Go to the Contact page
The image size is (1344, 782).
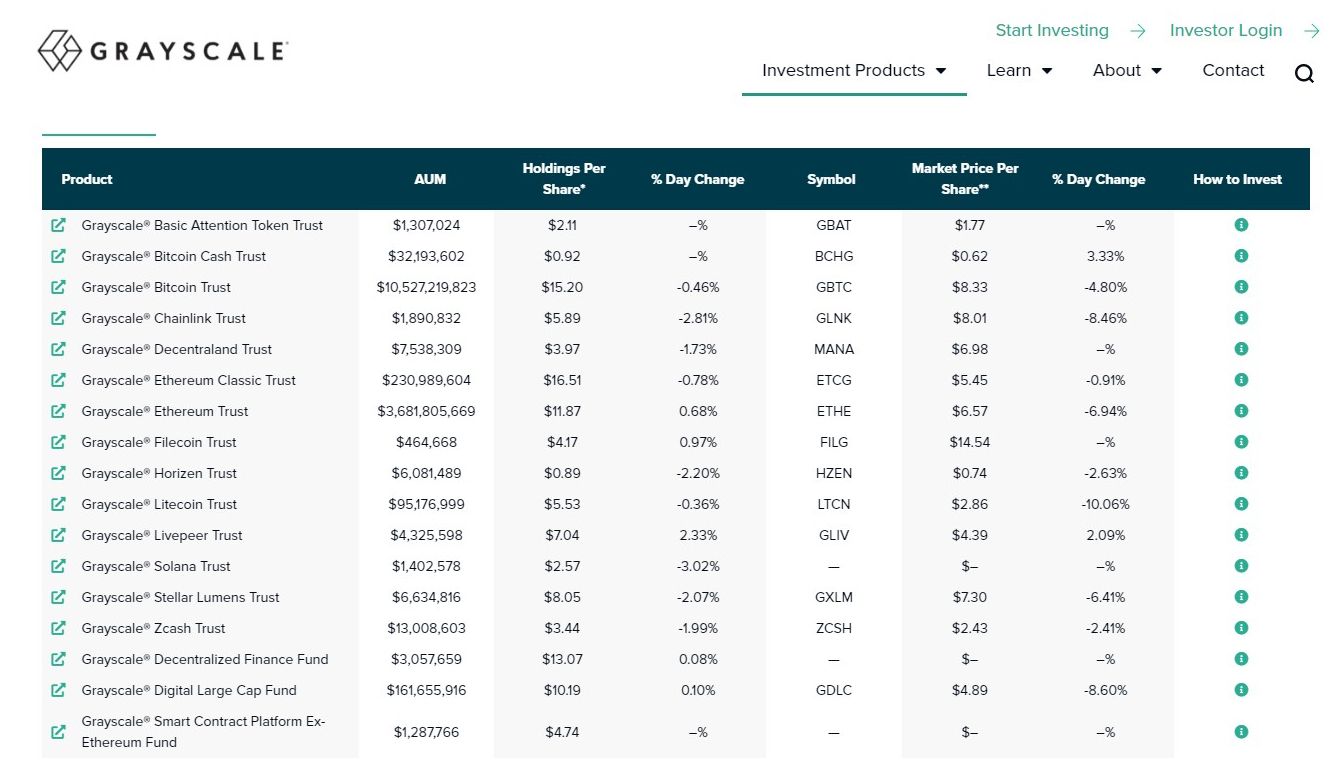tap(1233, 70)
